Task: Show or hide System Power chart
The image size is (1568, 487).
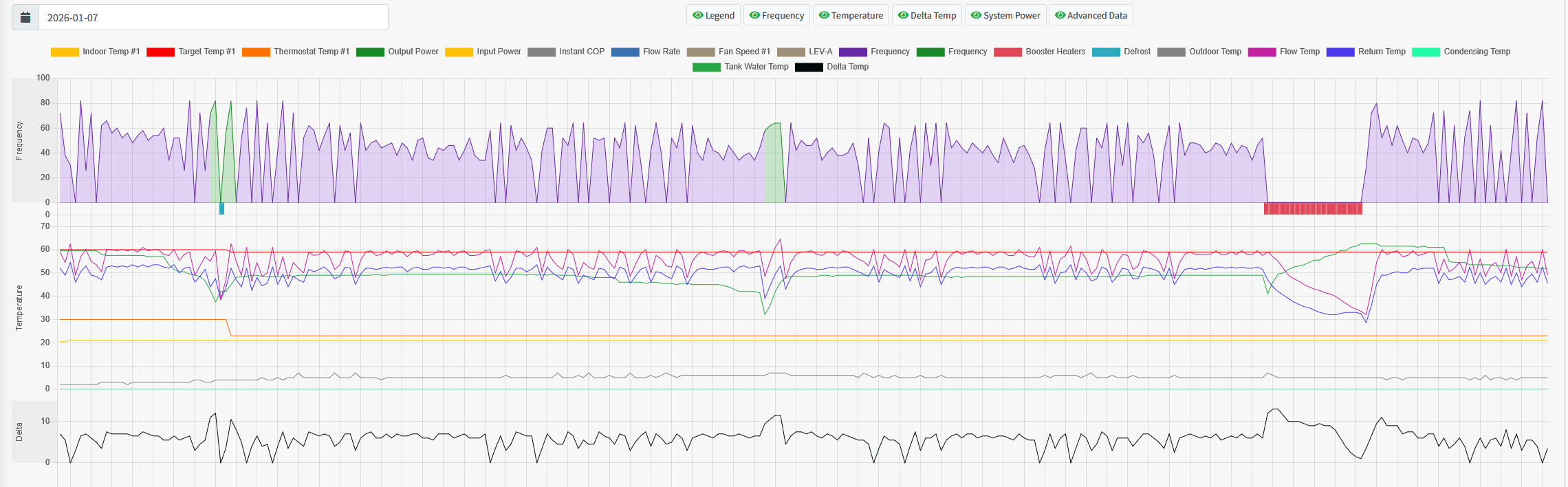Action: click(x=1005, y=15)
